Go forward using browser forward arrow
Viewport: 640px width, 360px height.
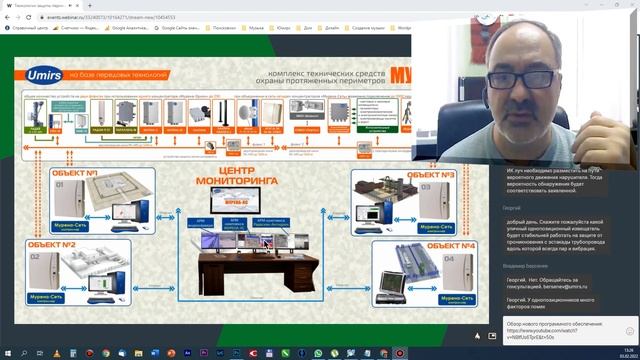pyautogui.click(x=18, y=17)
